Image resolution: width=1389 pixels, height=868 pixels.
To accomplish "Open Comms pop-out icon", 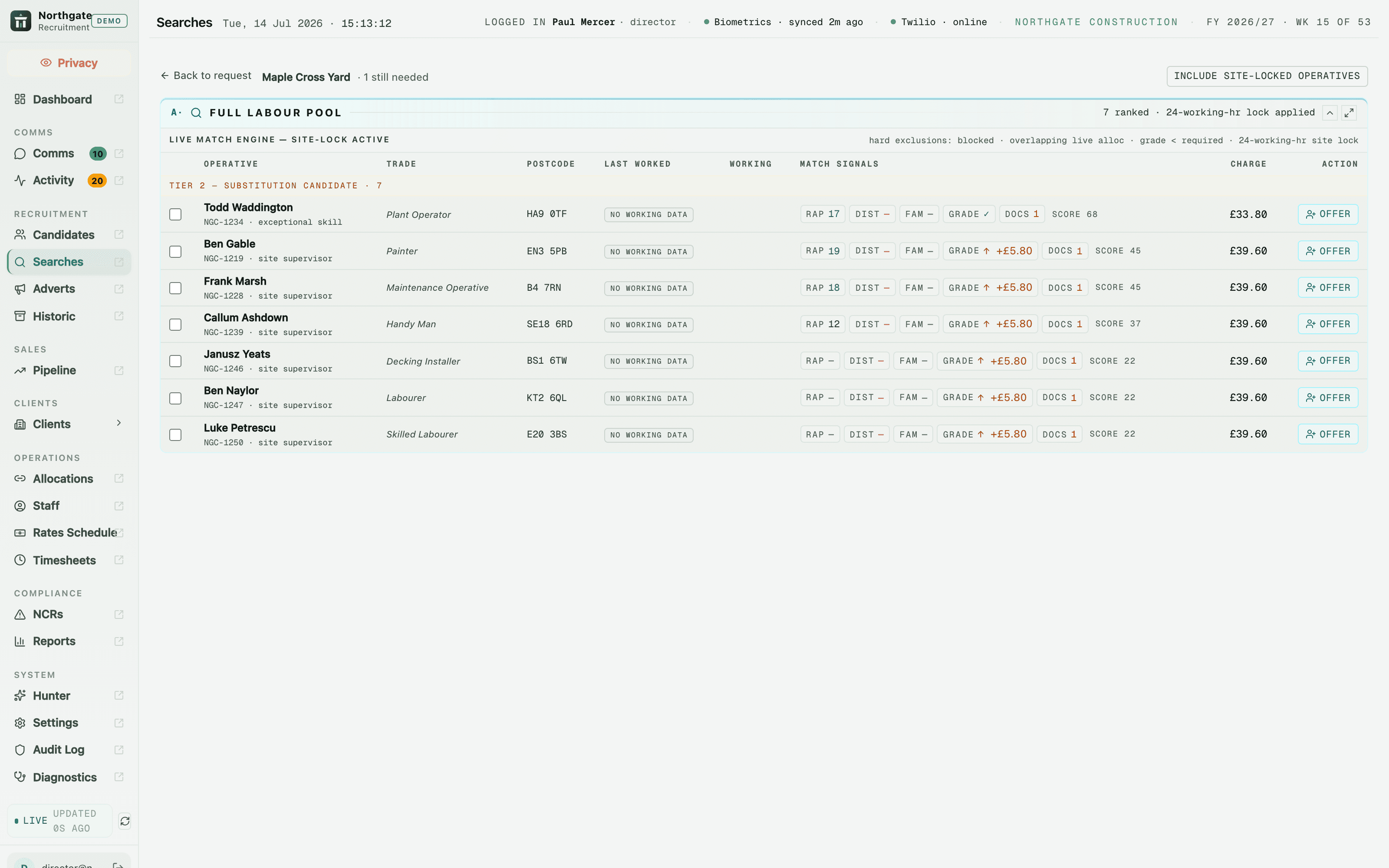I will pos(119,153).
